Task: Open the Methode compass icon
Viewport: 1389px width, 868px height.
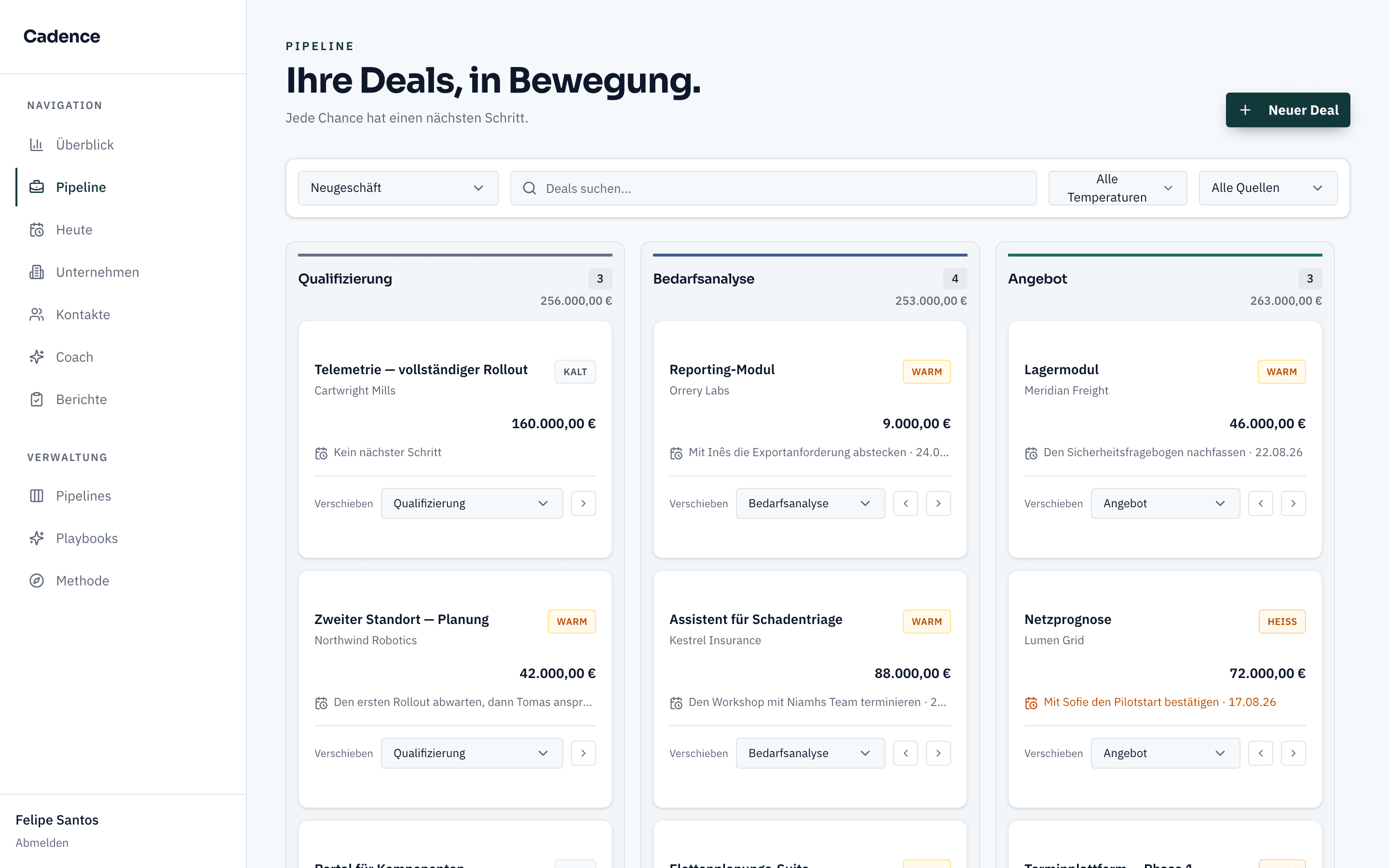Action: [37, 581]
